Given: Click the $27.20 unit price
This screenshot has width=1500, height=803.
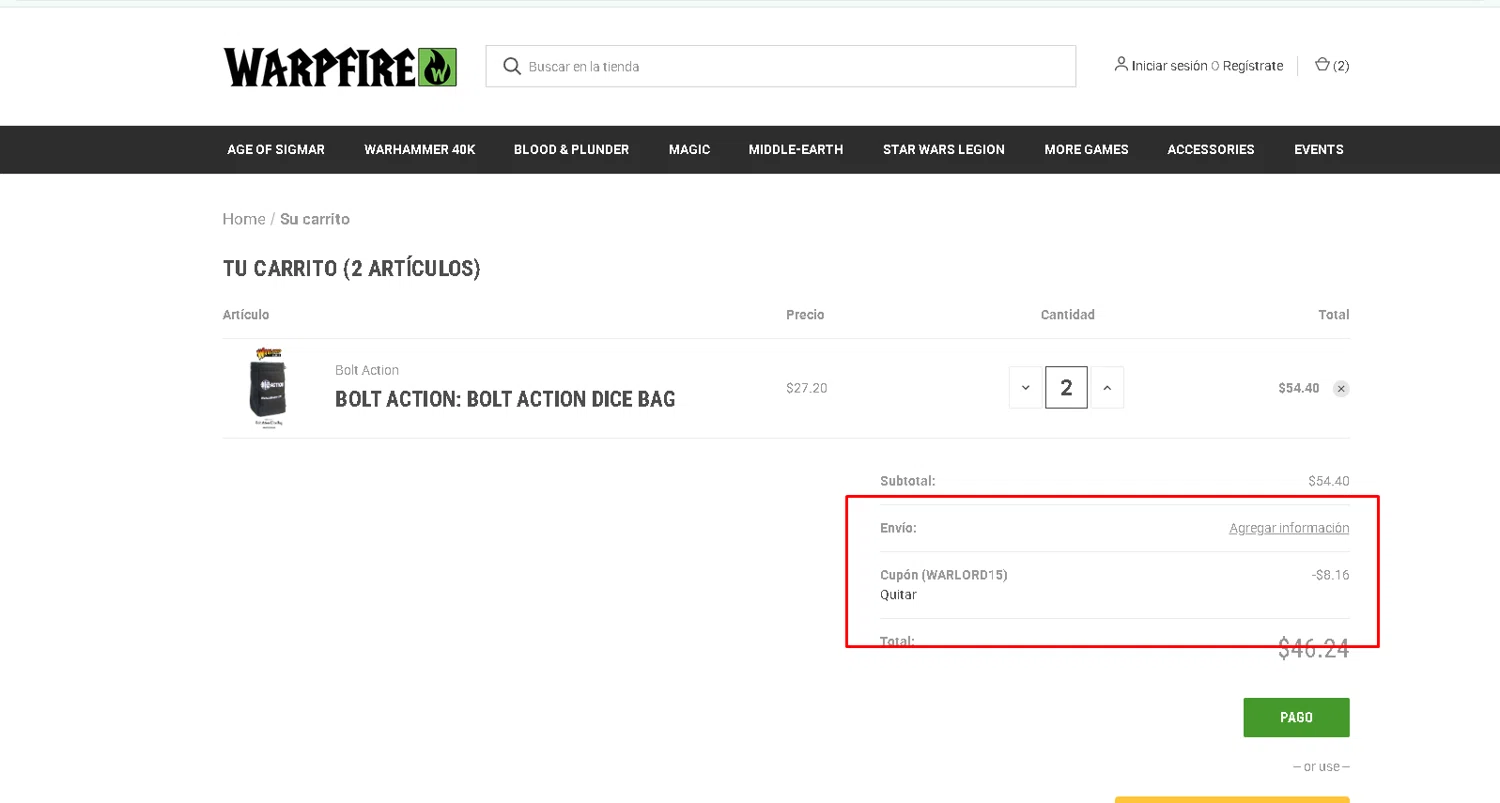Looking at the screenshot, I should coord(807,388).
